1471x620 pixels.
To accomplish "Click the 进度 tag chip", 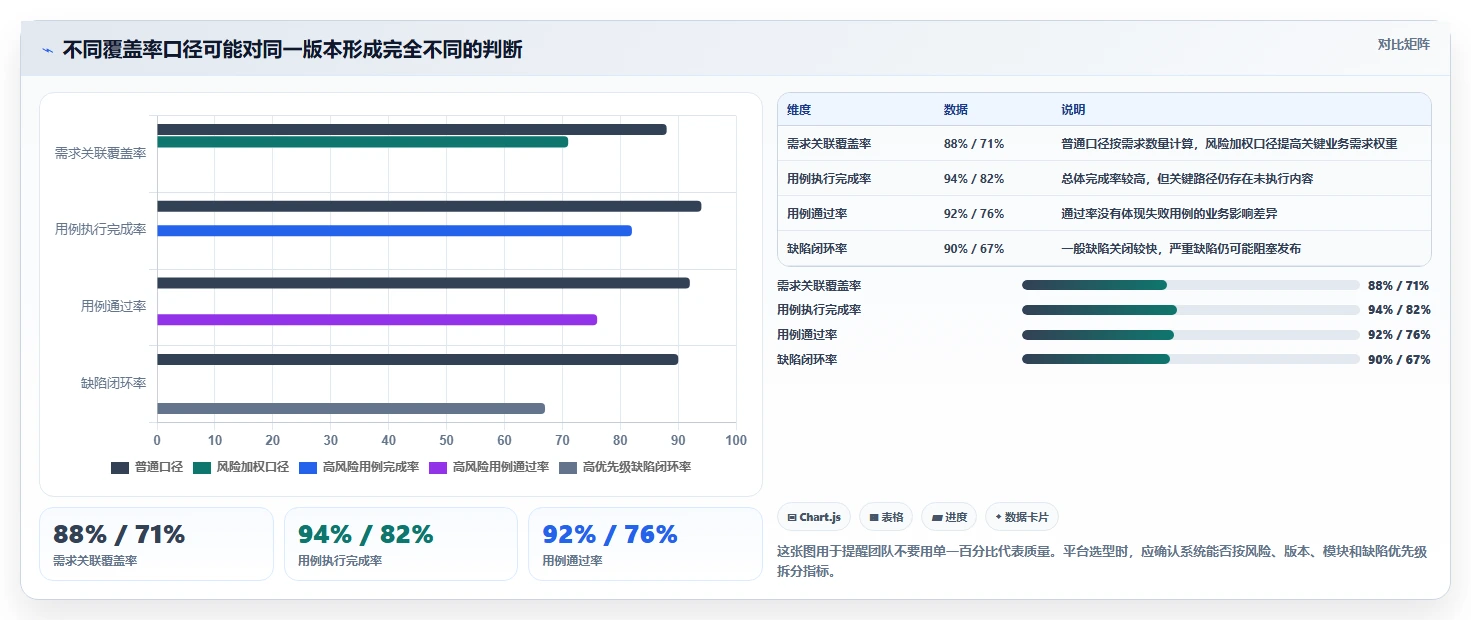I will coord(949,517).
